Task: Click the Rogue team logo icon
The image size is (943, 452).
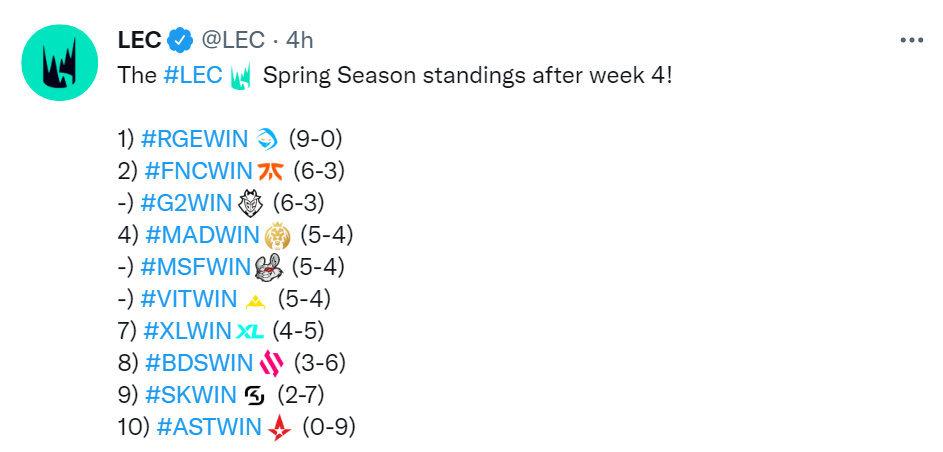Action: tap(267, 140)
